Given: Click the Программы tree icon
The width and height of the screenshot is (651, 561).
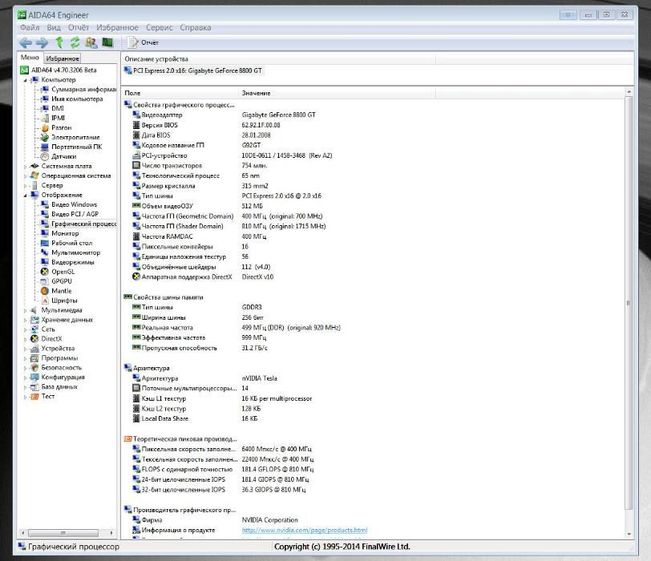Looking at the screenshot, I should 35,358.
